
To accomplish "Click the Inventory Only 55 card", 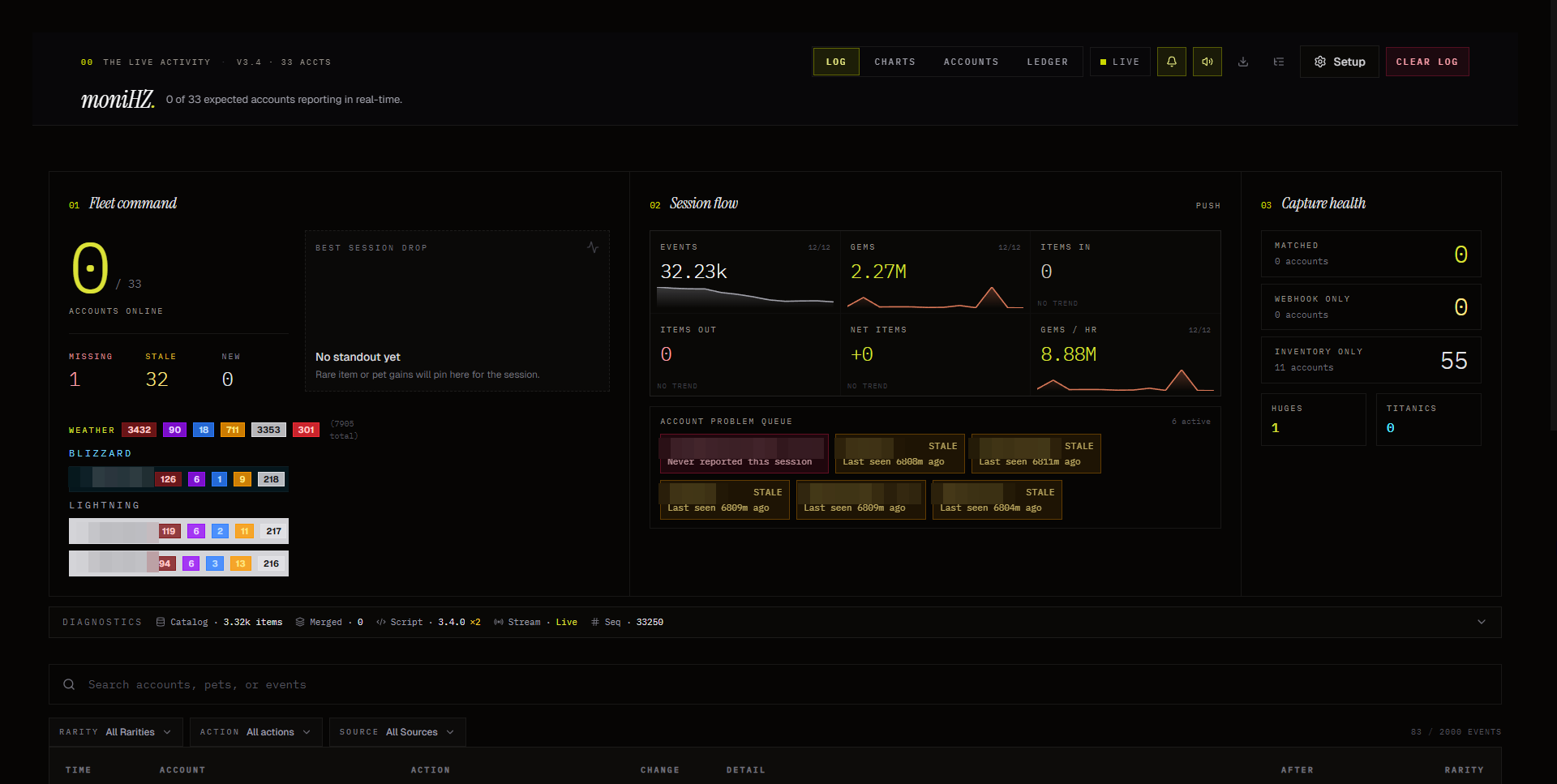I will (x=1371, y=360).
